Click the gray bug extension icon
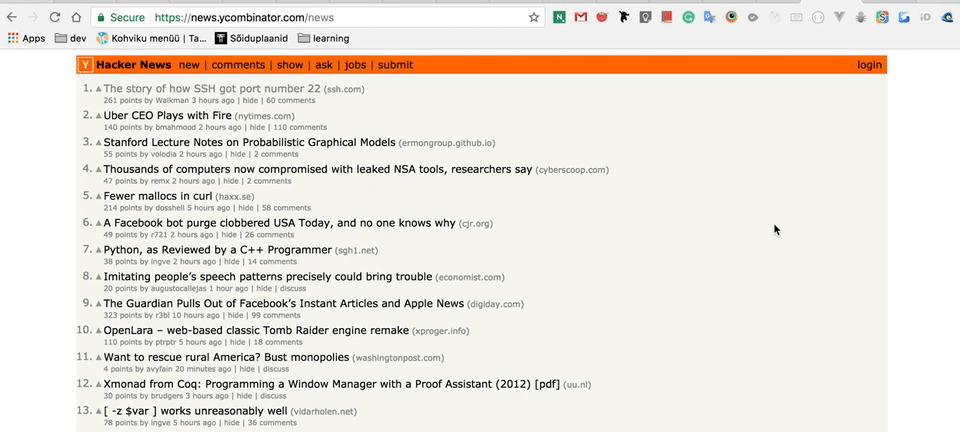Image resolution: width=960 pixels, height=432 pixels. (861, 18)
